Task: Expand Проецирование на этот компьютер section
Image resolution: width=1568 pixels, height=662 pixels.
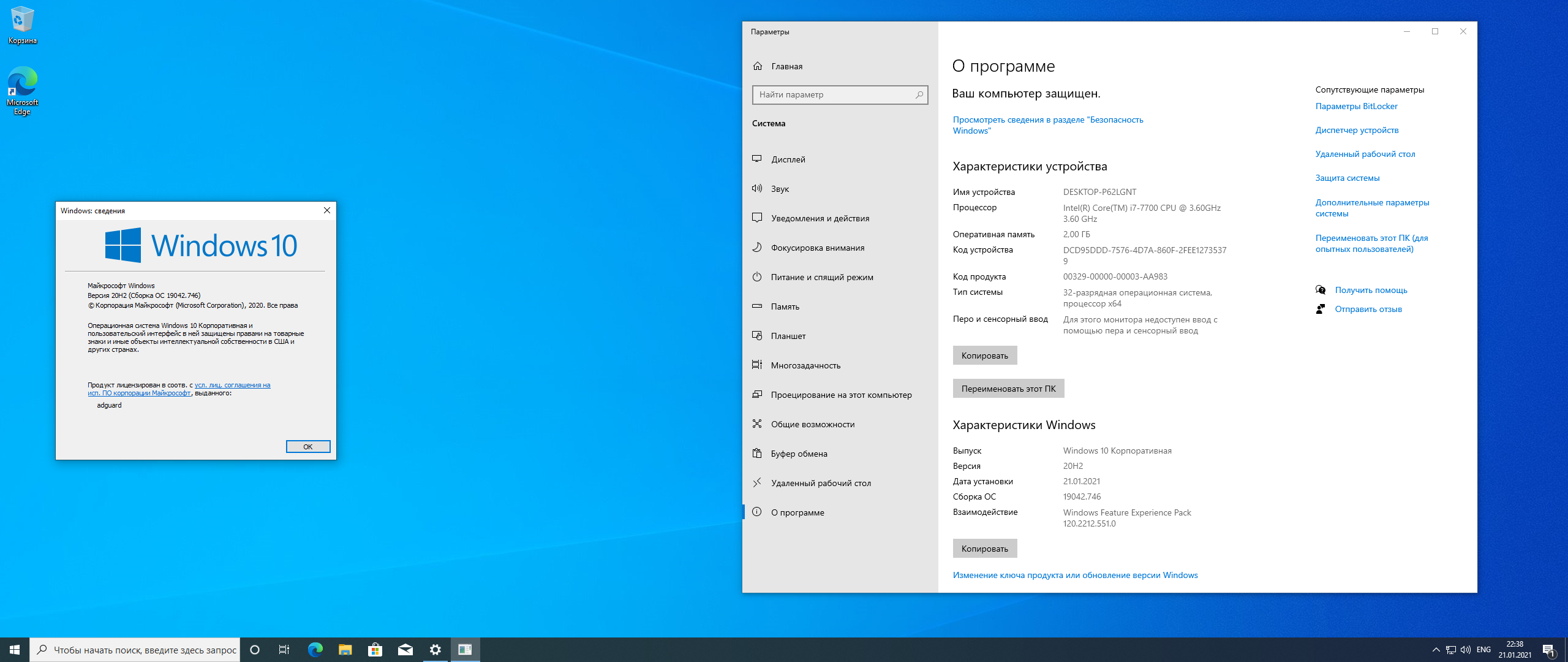Action: [x=841, y=395]
